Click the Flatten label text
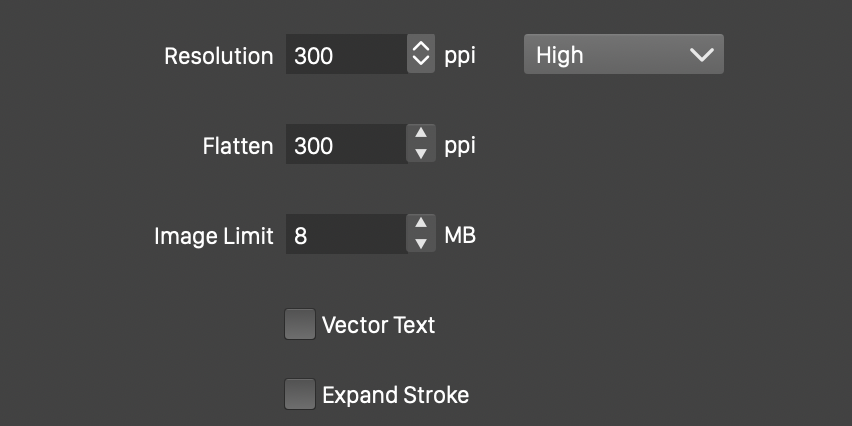Viewport: 852px width, 426px height. pos(237,146)
